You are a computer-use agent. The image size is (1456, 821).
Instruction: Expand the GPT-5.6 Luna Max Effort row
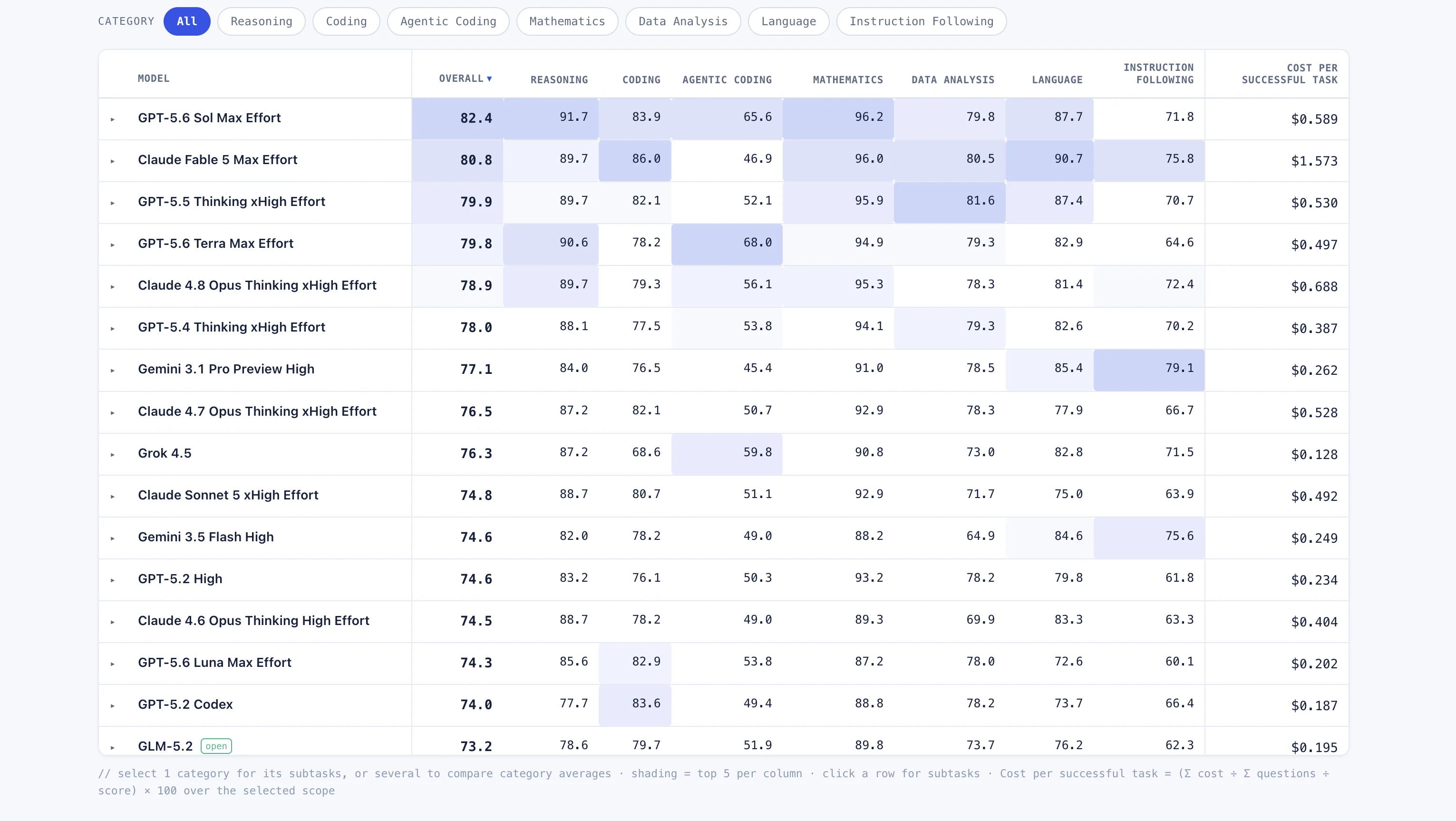tap(113, 664)
